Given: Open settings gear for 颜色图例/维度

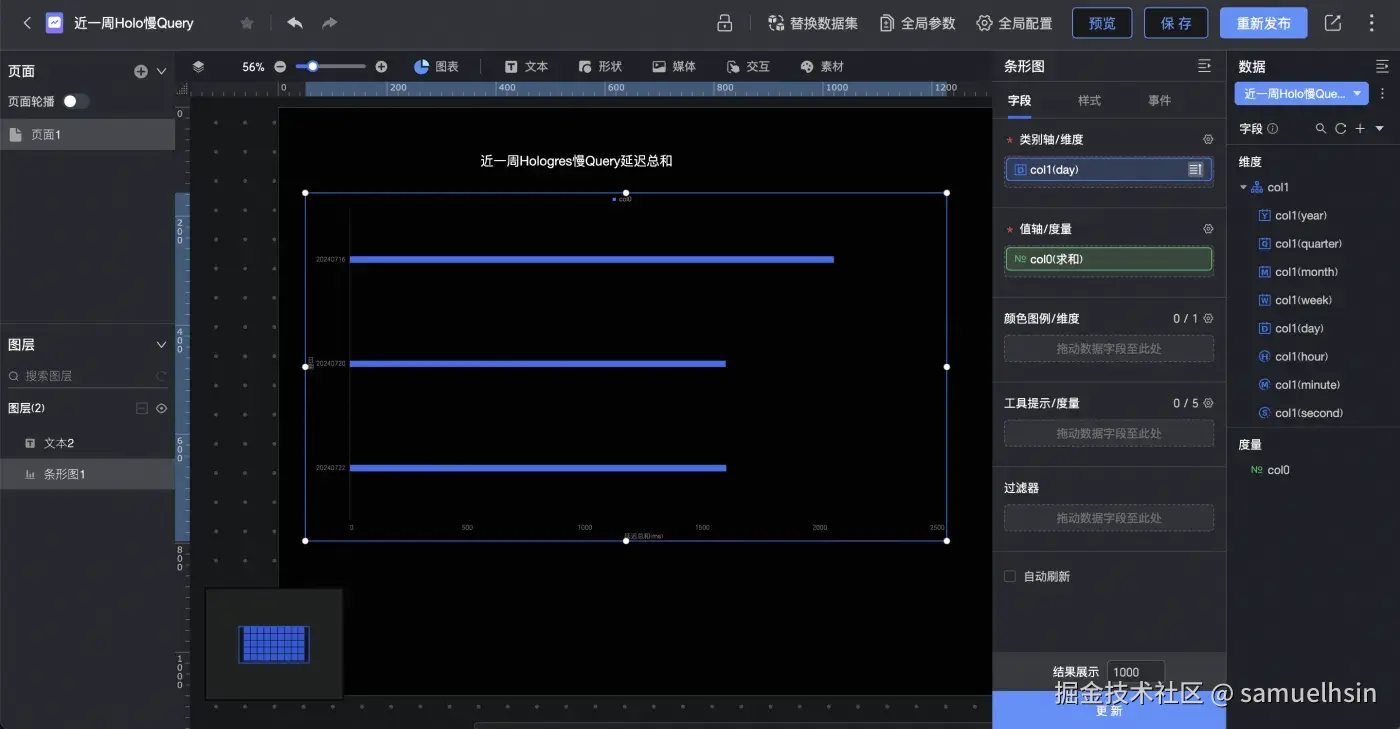Looking at the screenshot, I should pos(1208,318).
